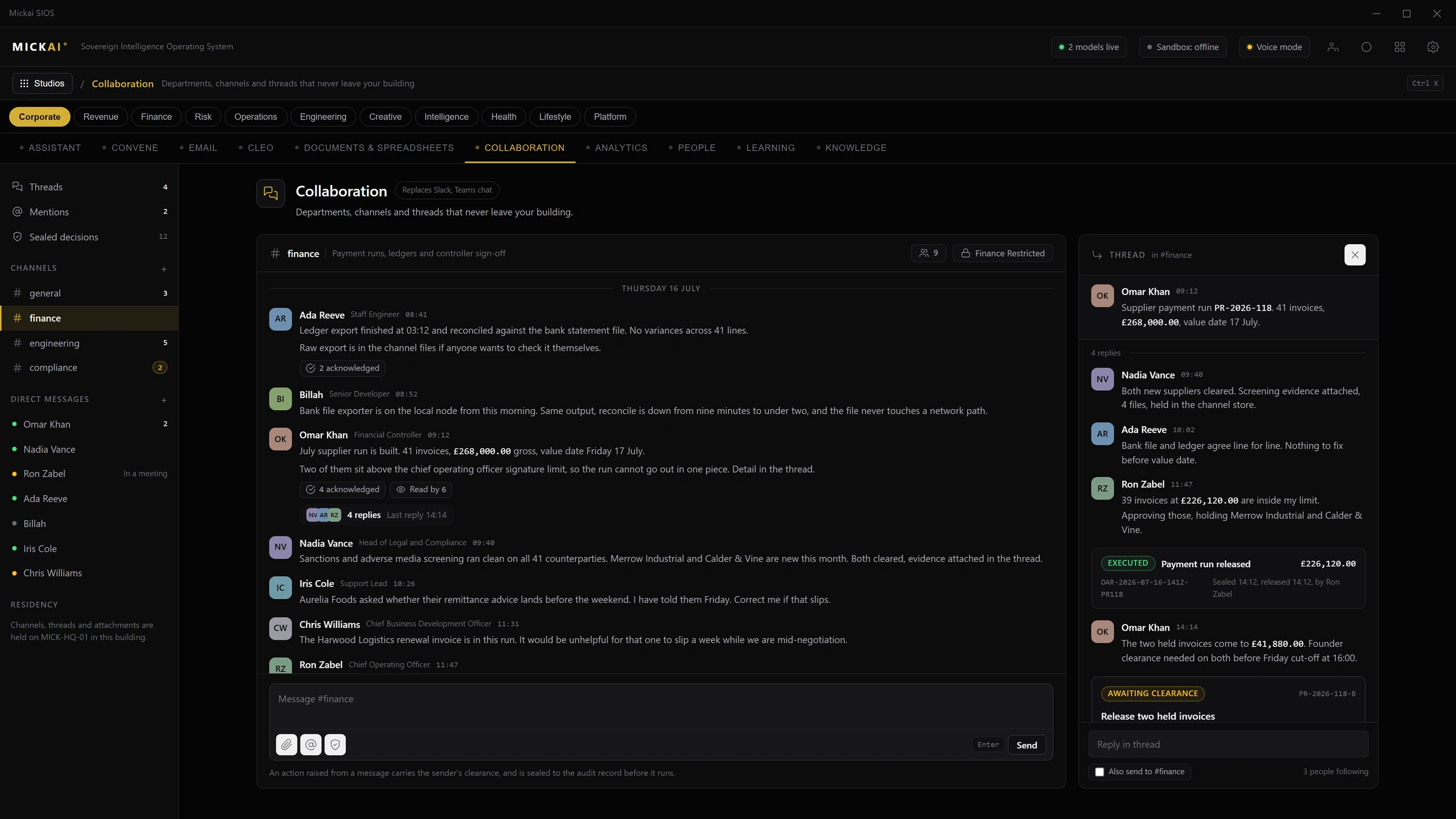Open the 4 replies thread link
Viewport: 1456px width, 819px height.
click(x=376, y=515)
